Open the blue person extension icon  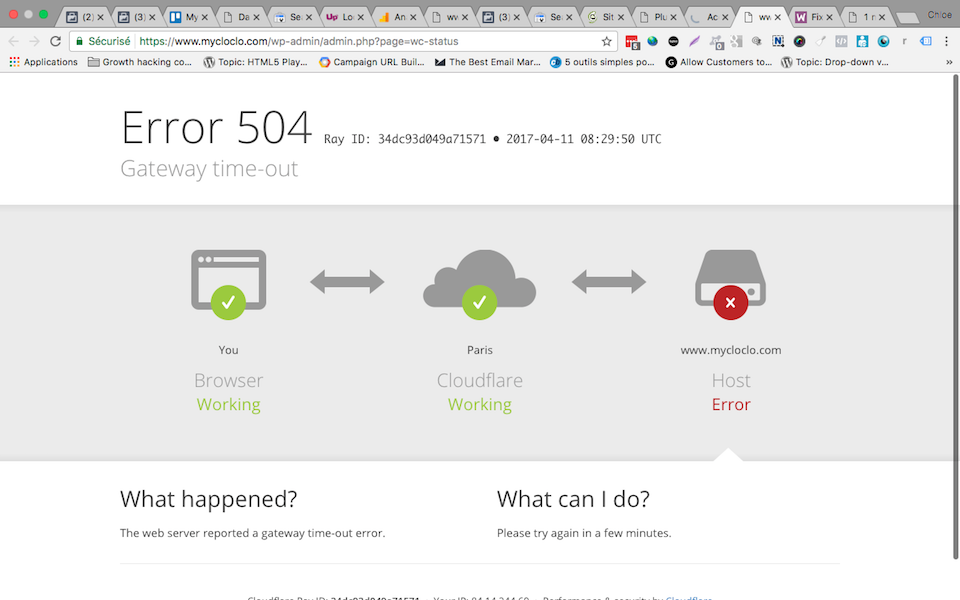click(x=862, y=41)
